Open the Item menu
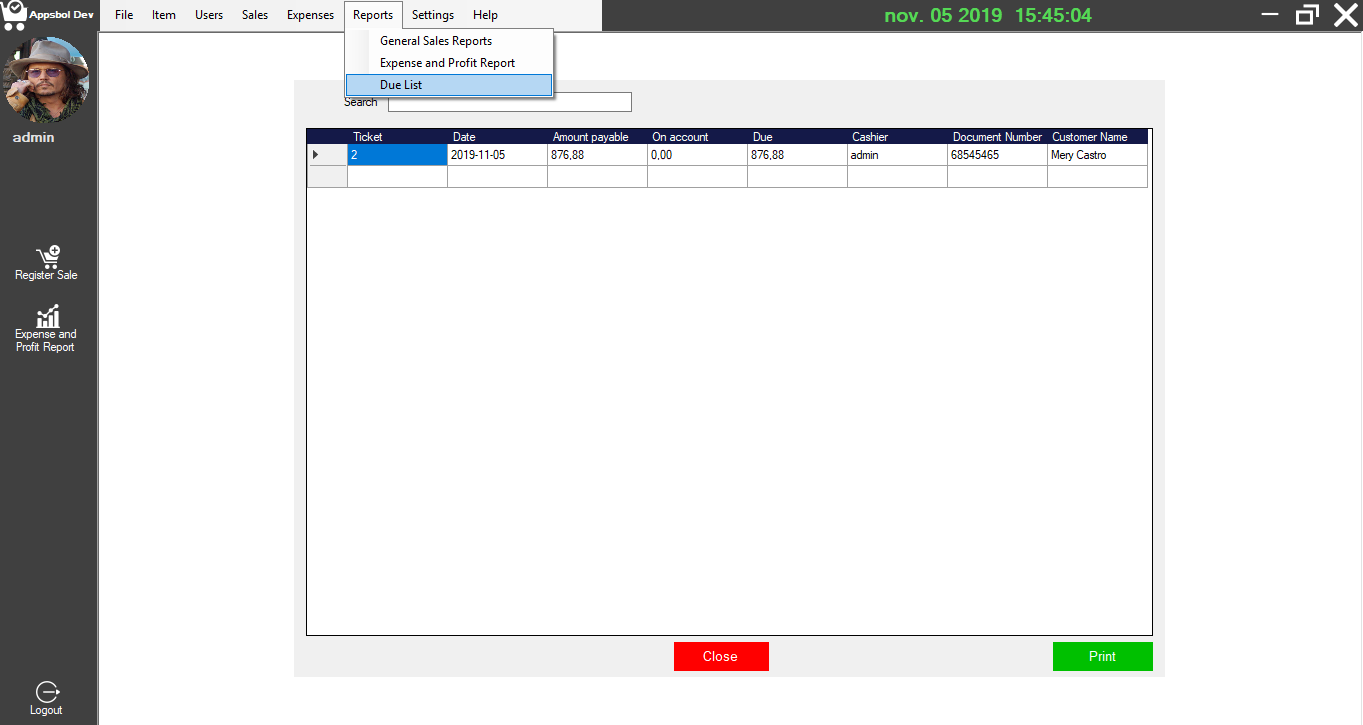This screenshot has width=1363, height=725. 163,14
